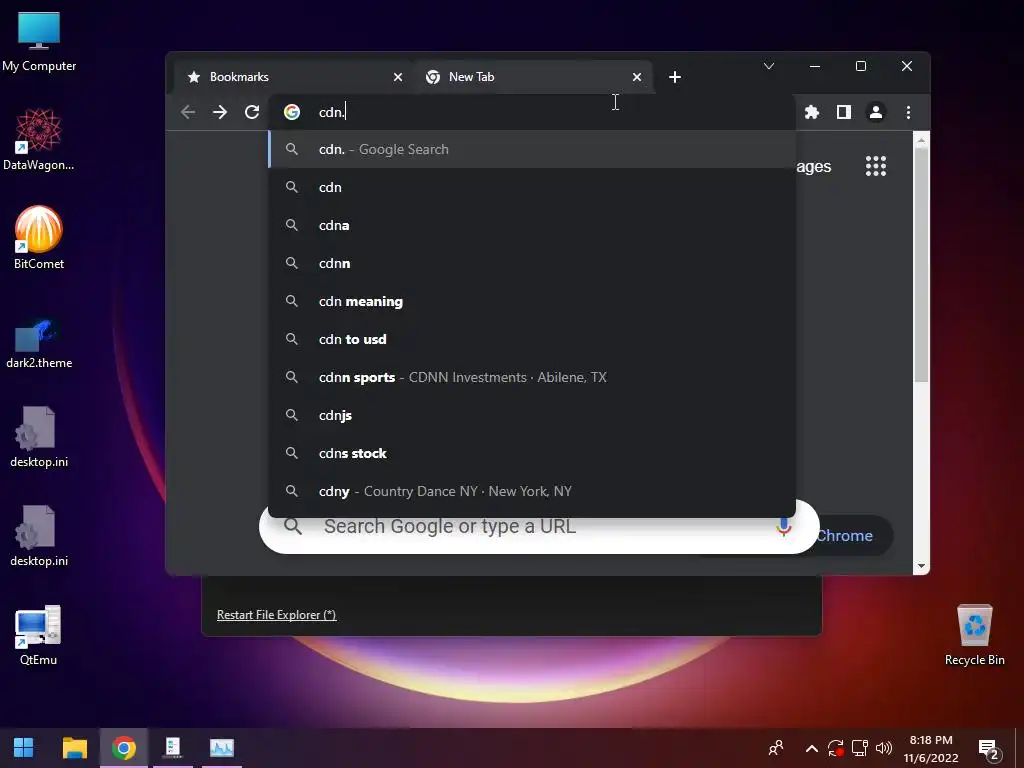Open the Chrome profile avatar
Image resolution: width=1024 pixels, height=768 pixels.
coord(876,112)
